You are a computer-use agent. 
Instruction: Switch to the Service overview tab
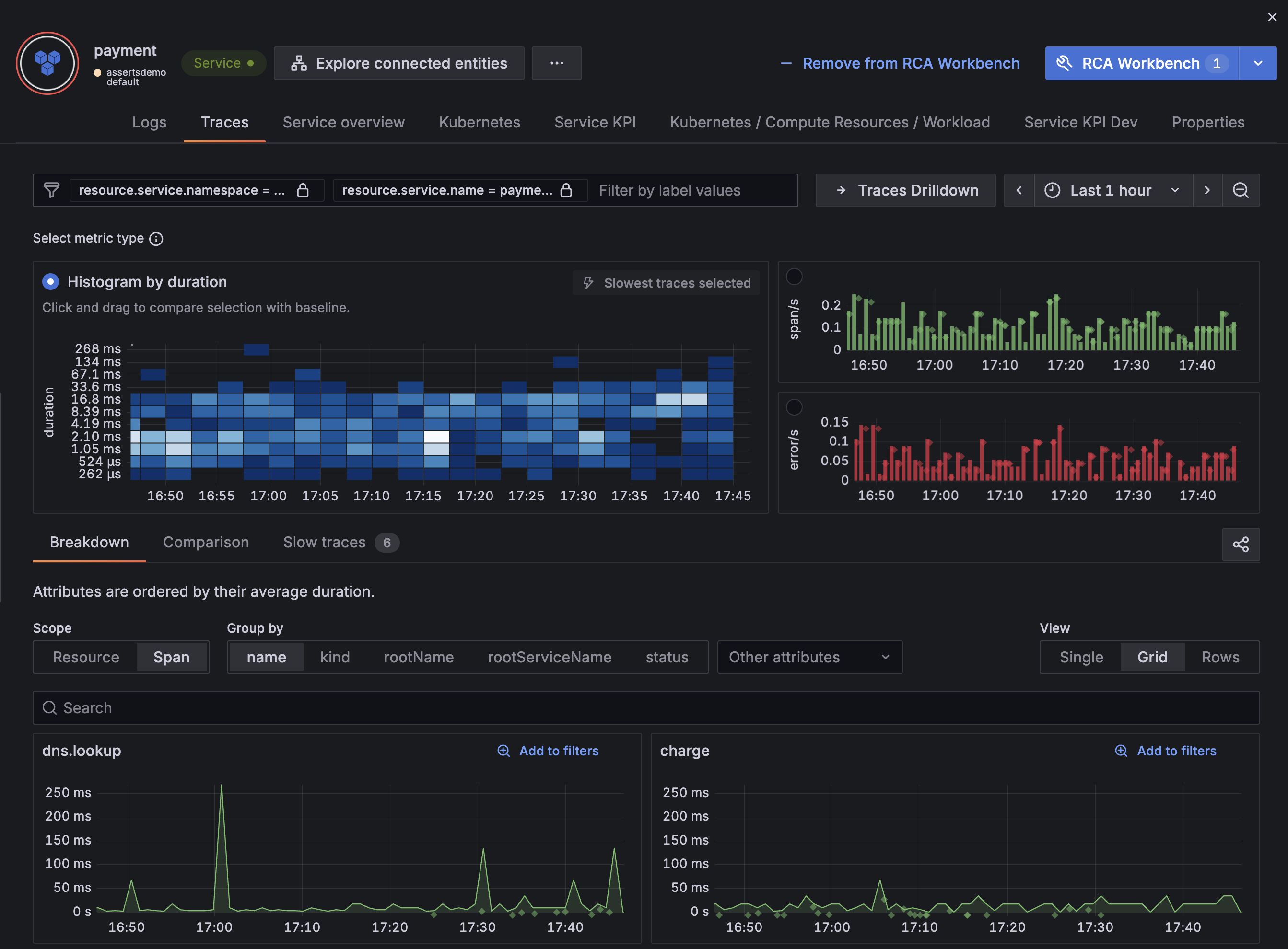[x=343, y=122]
